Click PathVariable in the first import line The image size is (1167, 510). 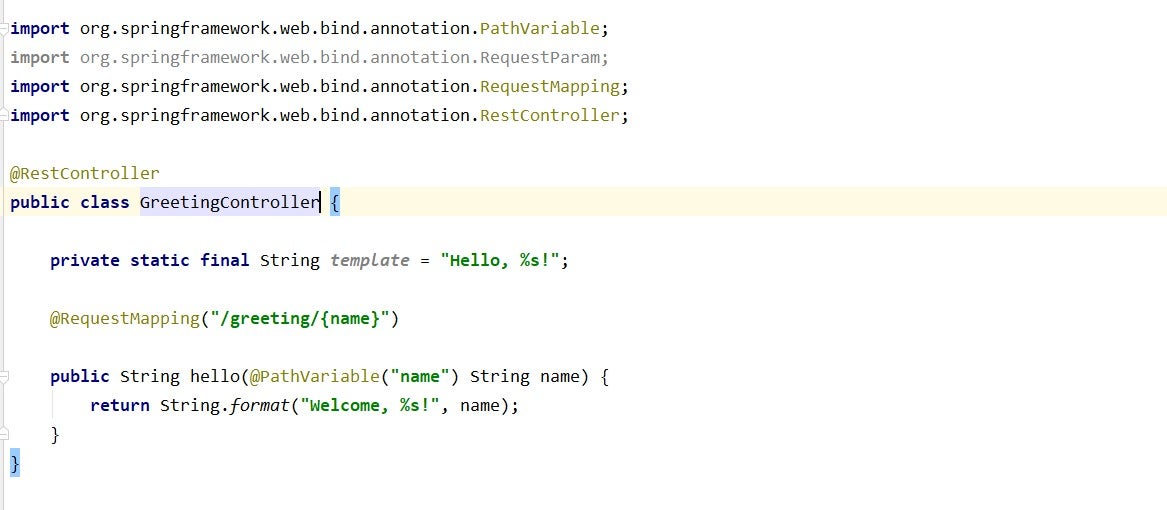click(539, 29)
